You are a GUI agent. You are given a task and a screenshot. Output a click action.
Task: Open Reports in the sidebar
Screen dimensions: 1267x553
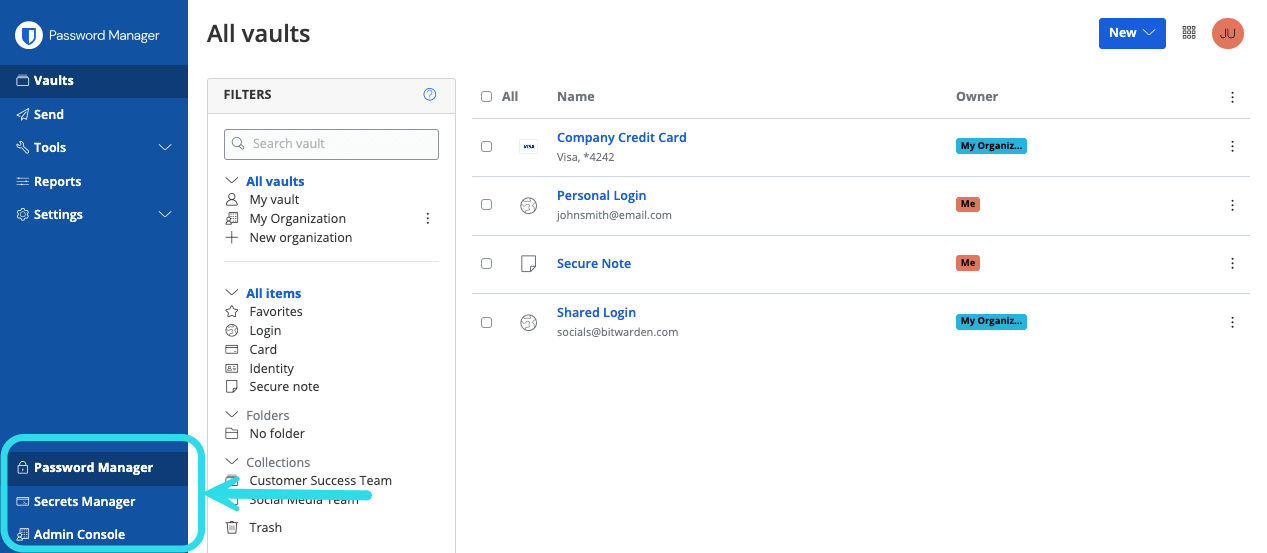[94, 181]
